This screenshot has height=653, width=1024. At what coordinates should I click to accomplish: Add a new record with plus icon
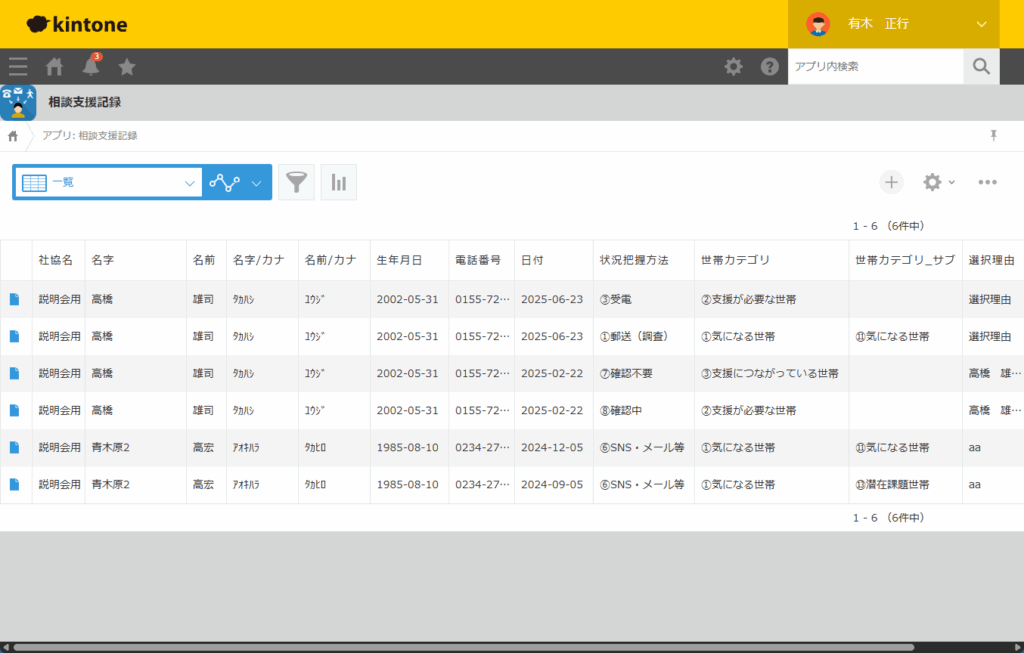[x=891, y=182]
